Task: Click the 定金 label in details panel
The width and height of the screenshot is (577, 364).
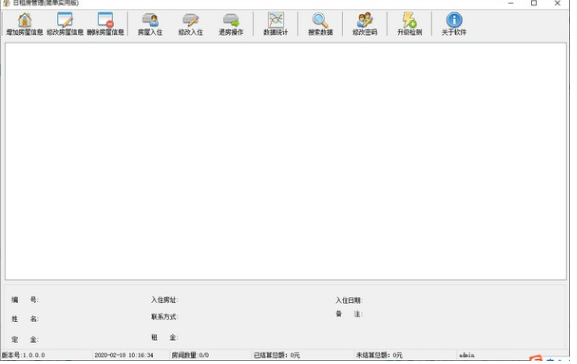Action: pos(25,340)
